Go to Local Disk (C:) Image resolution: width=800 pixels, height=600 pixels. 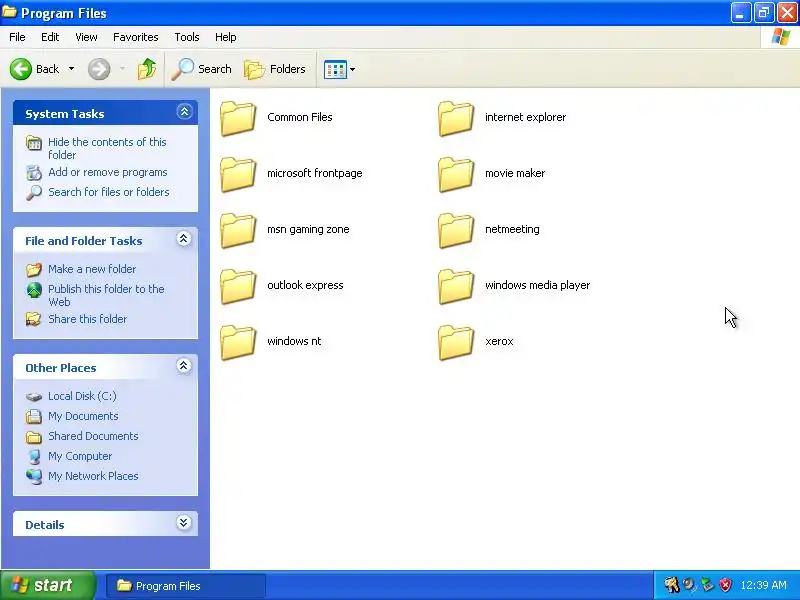(x=82, y=396)
